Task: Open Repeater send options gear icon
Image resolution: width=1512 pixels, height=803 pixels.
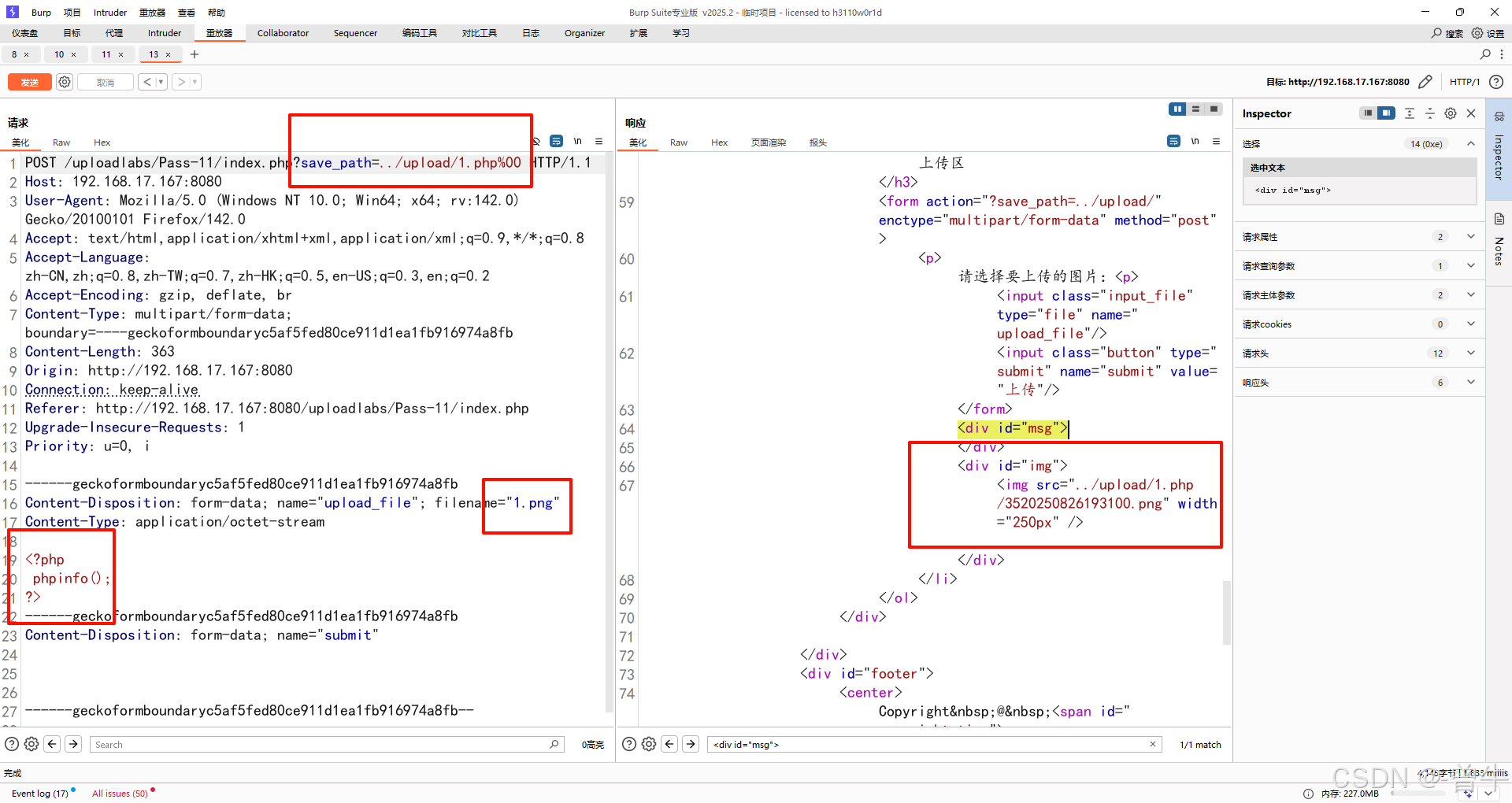Action: [65, 82]
